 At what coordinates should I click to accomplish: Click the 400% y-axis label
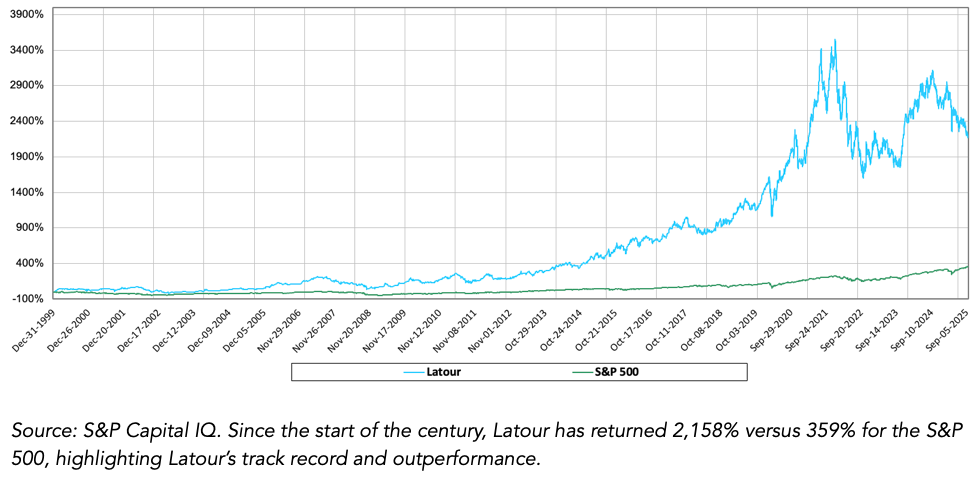[x=30, y=263]
